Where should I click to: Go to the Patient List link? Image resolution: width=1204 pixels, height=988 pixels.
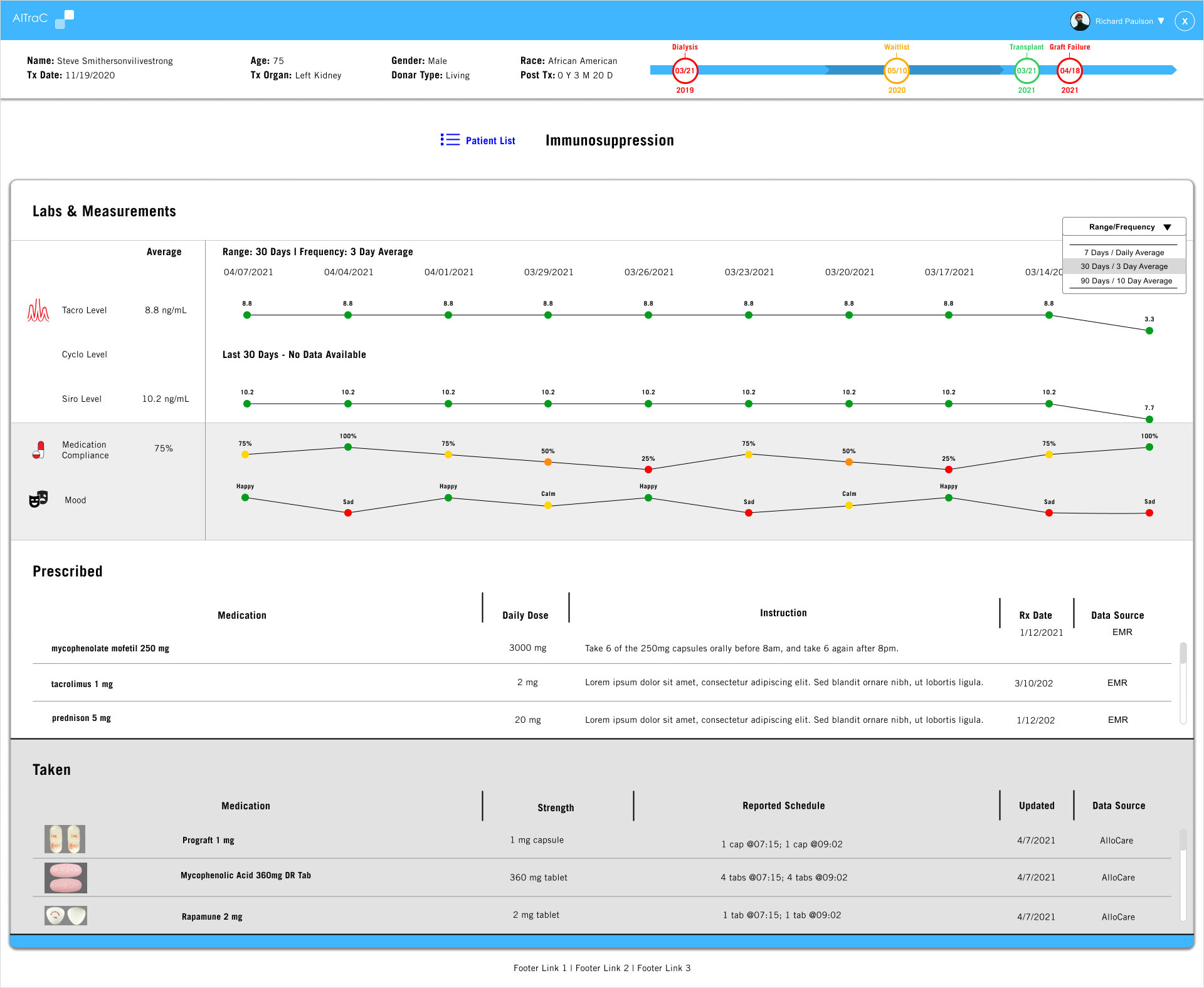(x=490, y=140)
